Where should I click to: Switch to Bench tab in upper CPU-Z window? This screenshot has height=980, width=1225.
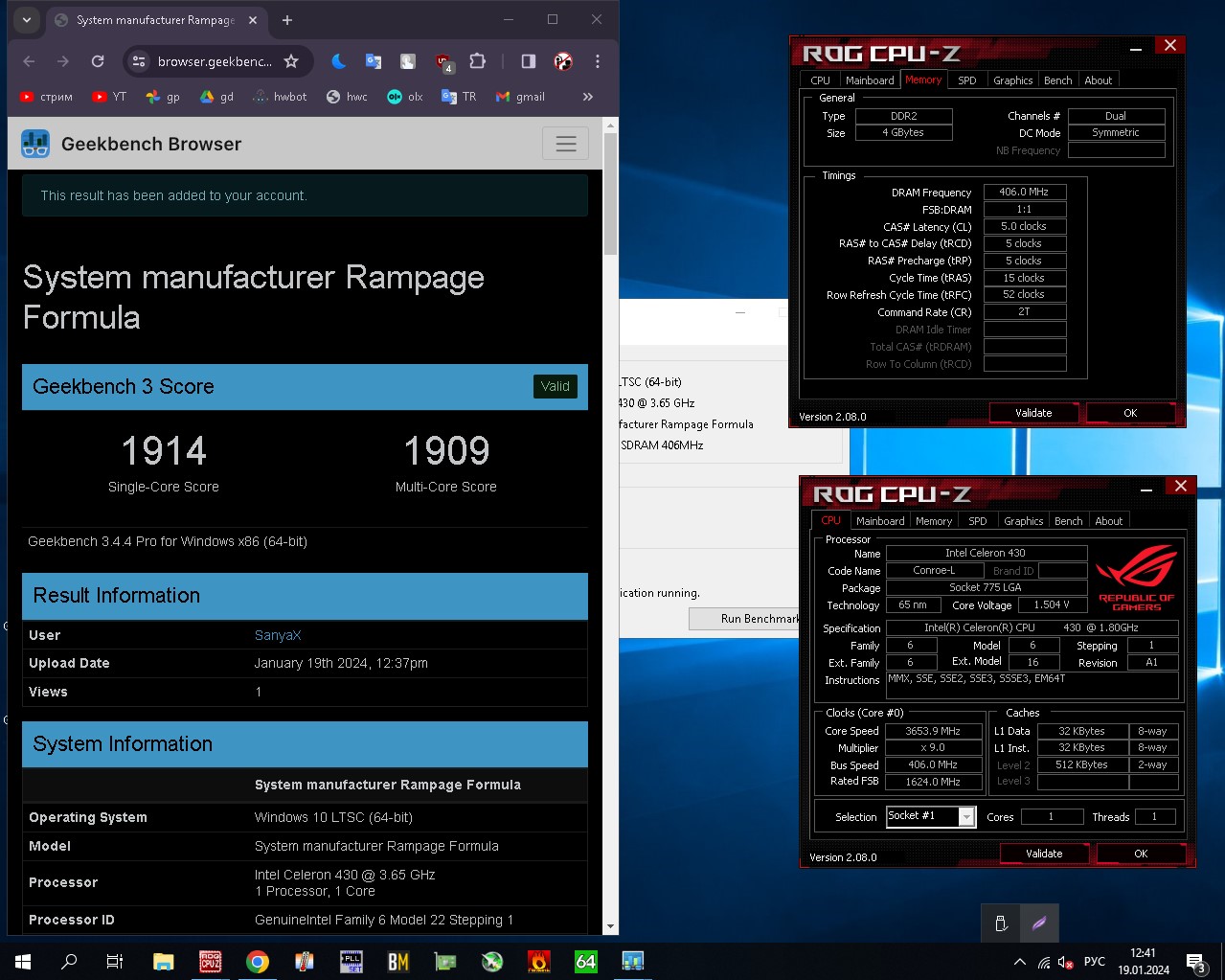coord(1058,80)
